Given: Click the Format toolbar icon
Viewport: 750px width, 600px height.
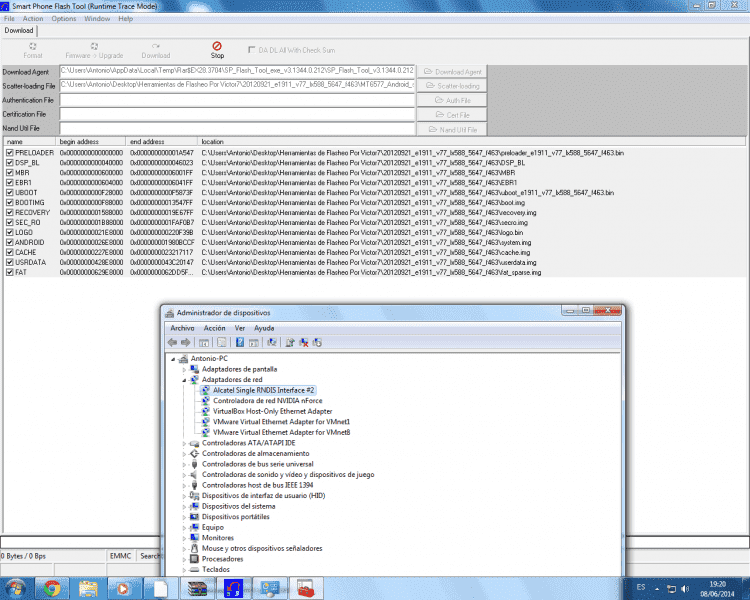Looking at the screenshot, I should click(33, 46).
